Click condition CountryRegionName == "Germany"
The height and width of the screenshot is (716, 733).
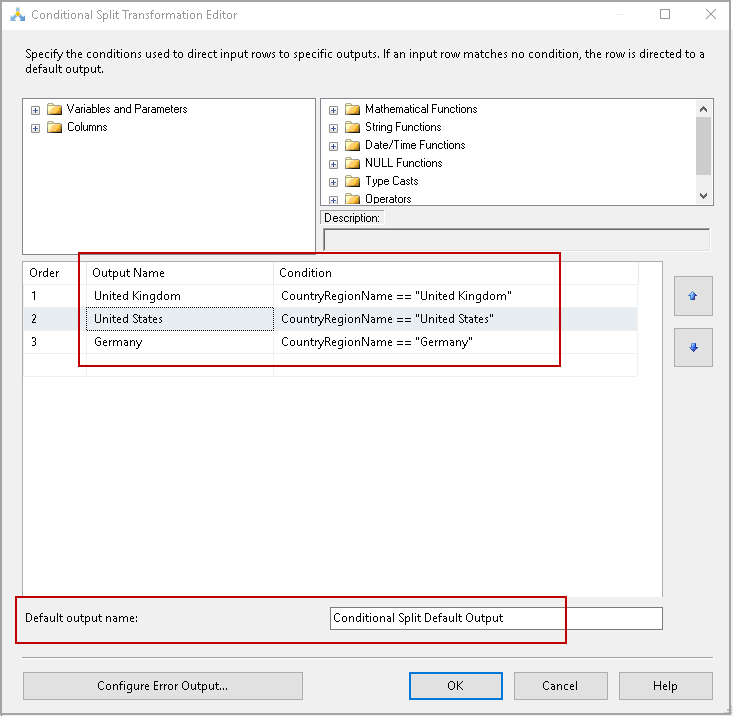pyautogui.click(x=455, y=342)
